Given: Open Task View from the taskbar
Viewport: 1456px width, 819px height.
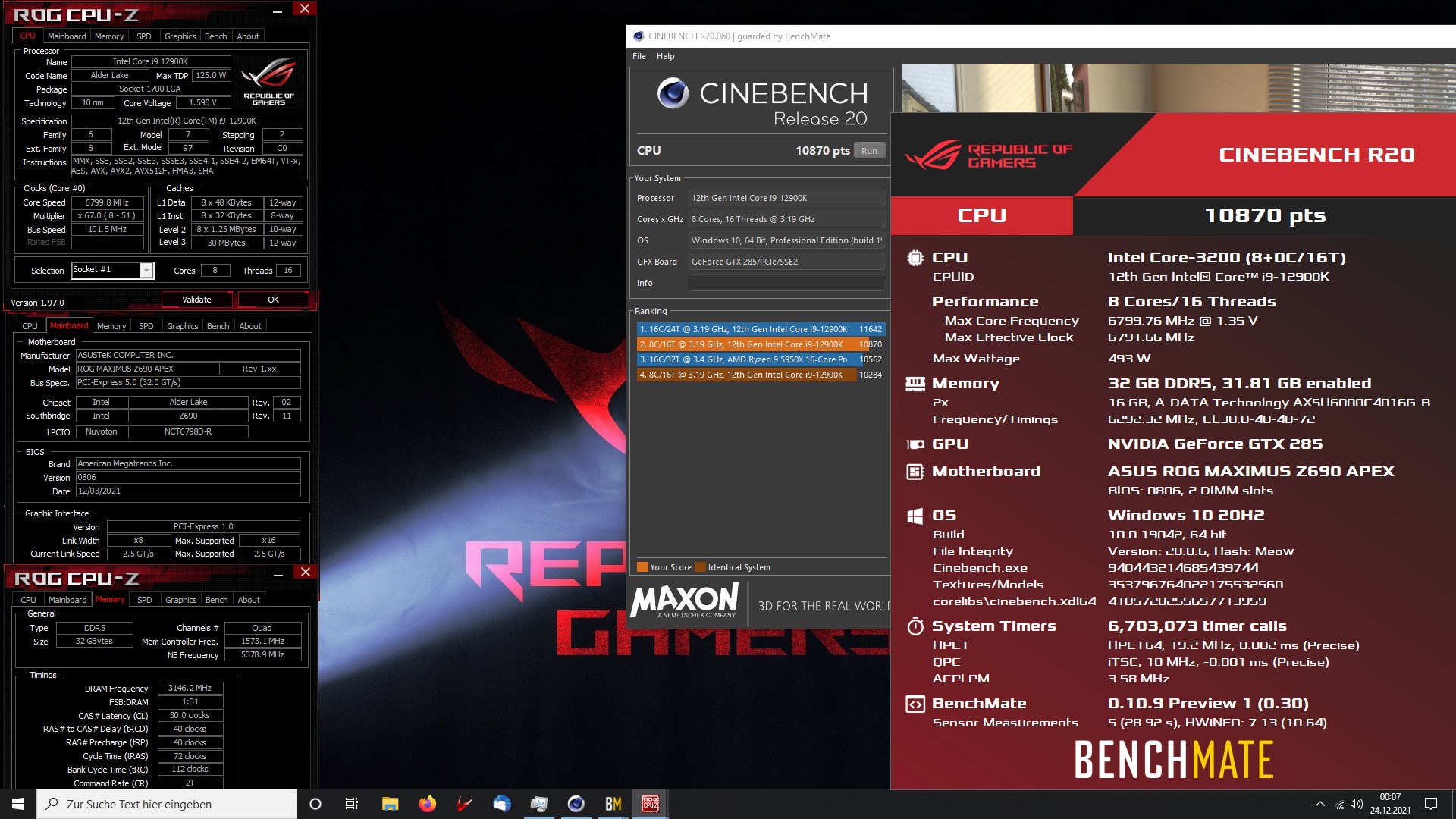Looking at the screenshot, I should 352,804.
